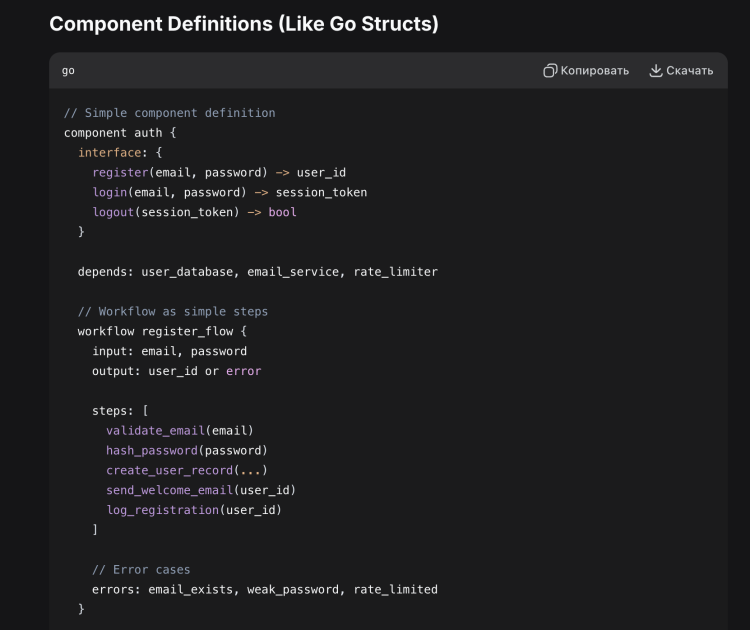Click the 'create_user_record' call

(169, 470)
